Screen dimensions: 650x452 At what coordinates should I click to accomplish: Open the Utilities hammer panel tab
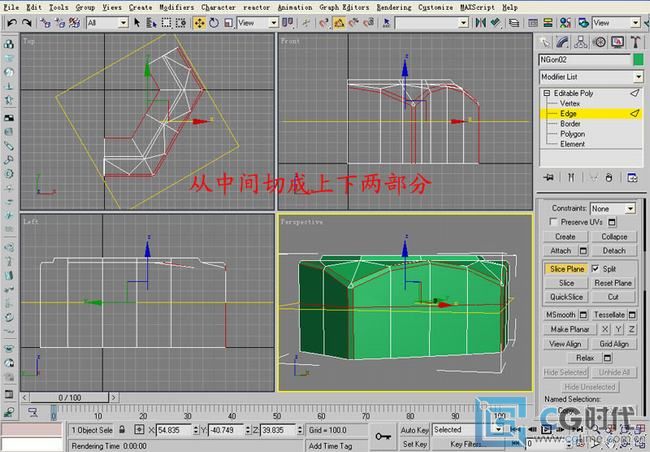[635, 42]
